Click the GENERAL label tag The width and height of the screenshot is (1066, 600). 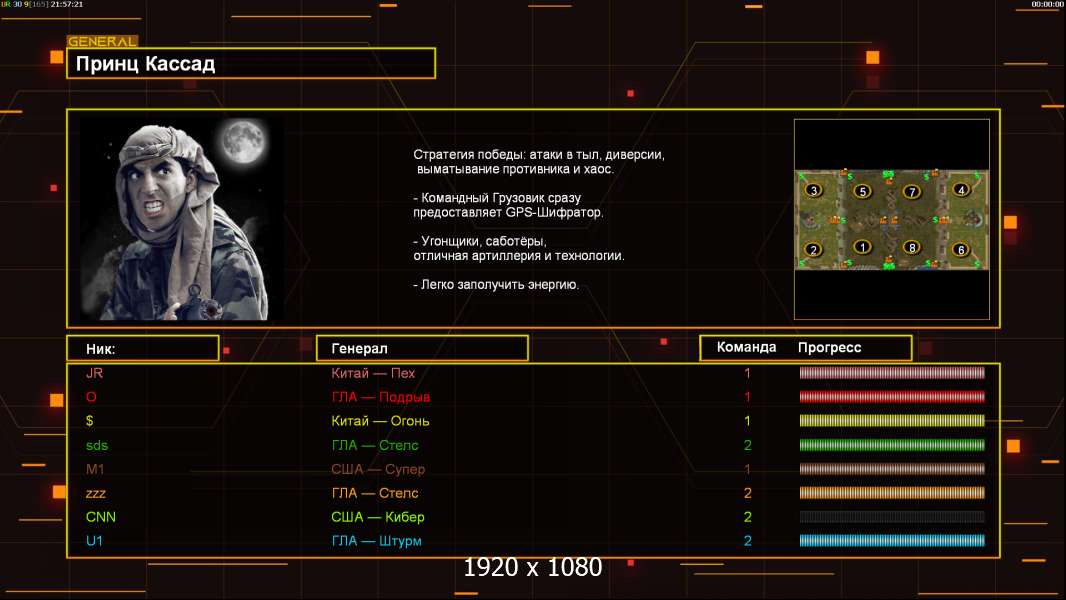(x=102, y=41)
